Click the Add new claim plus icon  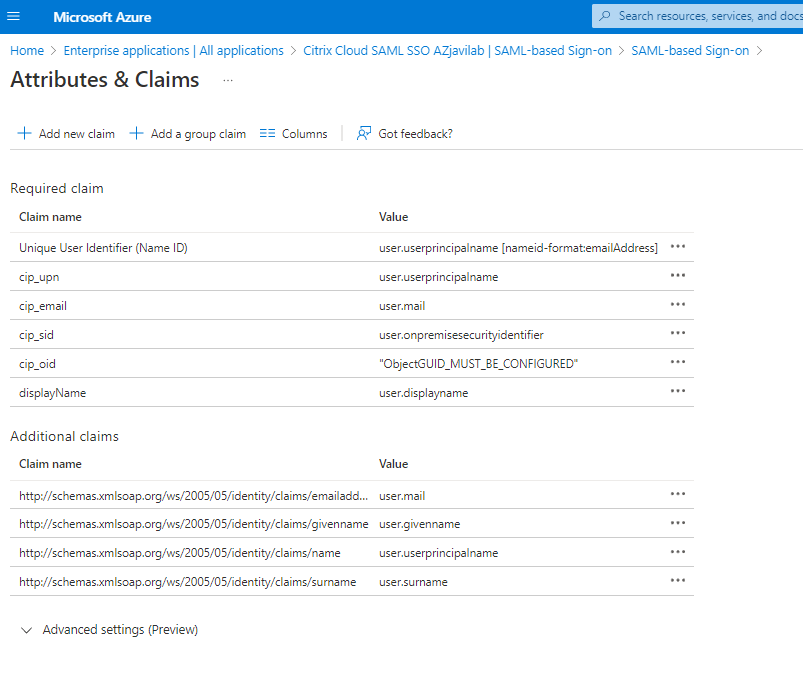click(24, 132)
